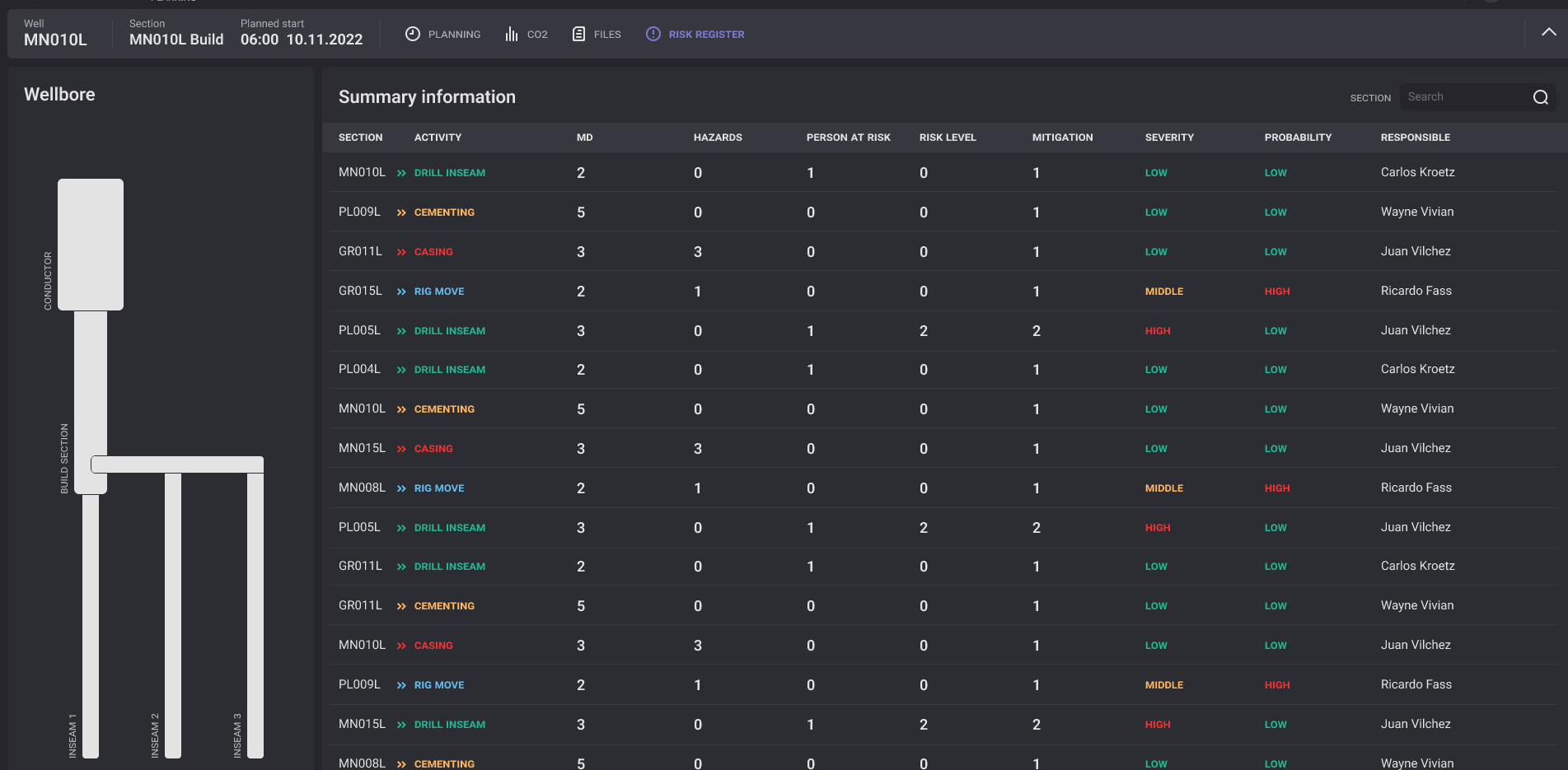1568x770 pixels.
Task: Open the PL009L CEMENTING activity link
Action: pos(444,212)
